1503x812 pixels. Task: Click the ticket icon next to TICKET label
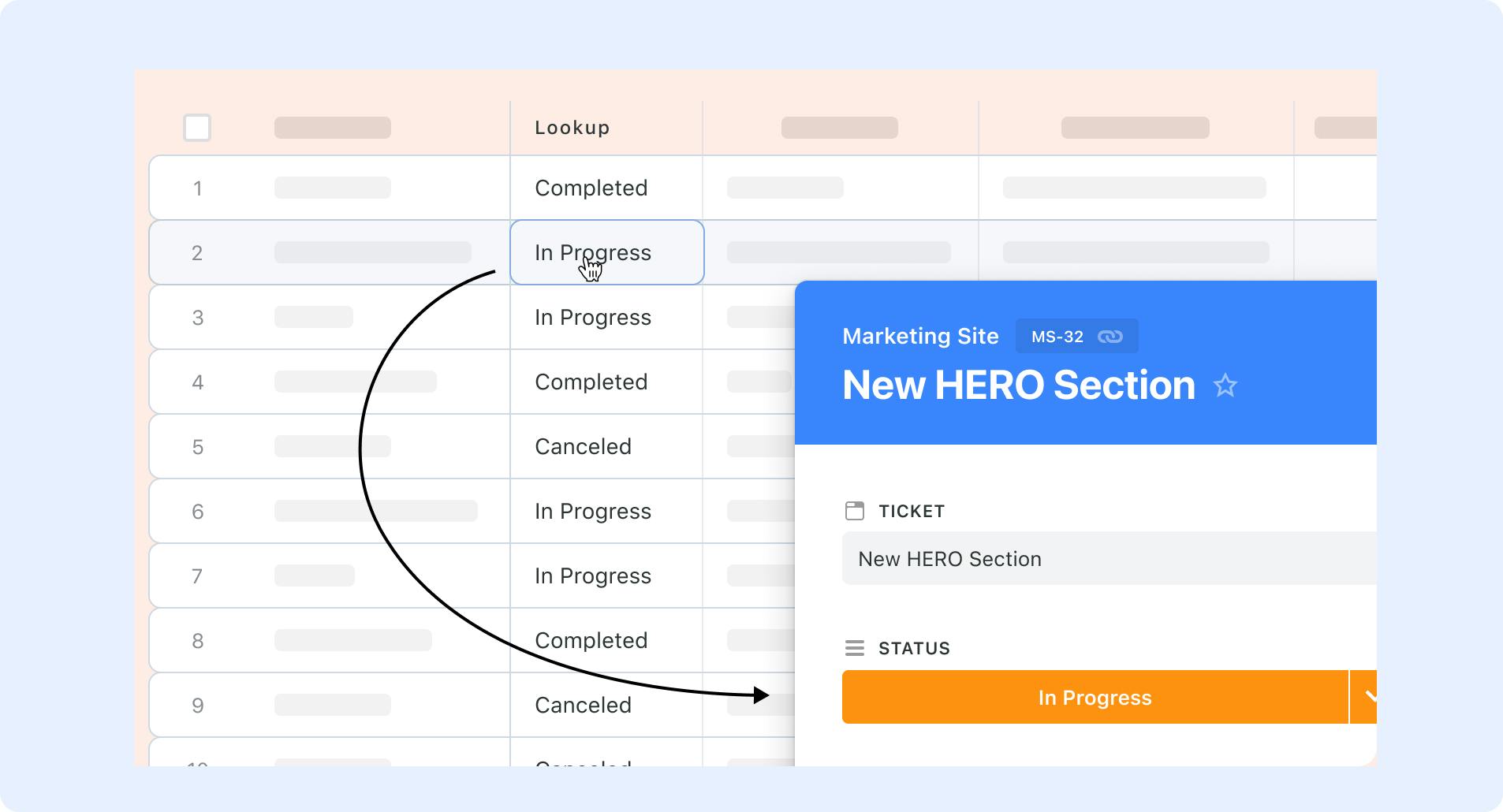click(855, 511)
